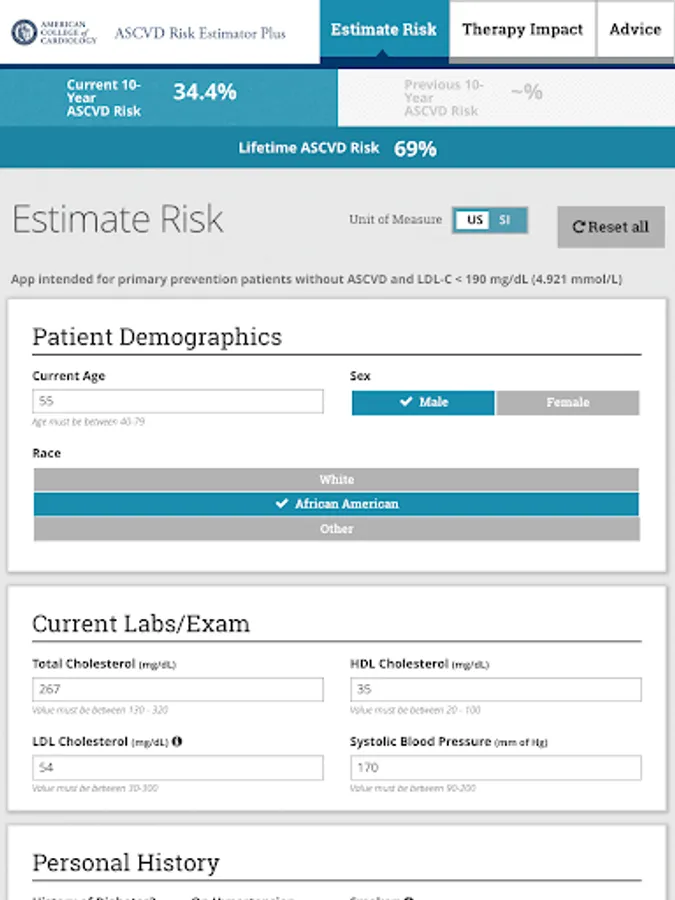
Task: Focus the Total Cholesterol field
Action: [x=177, y=689]
